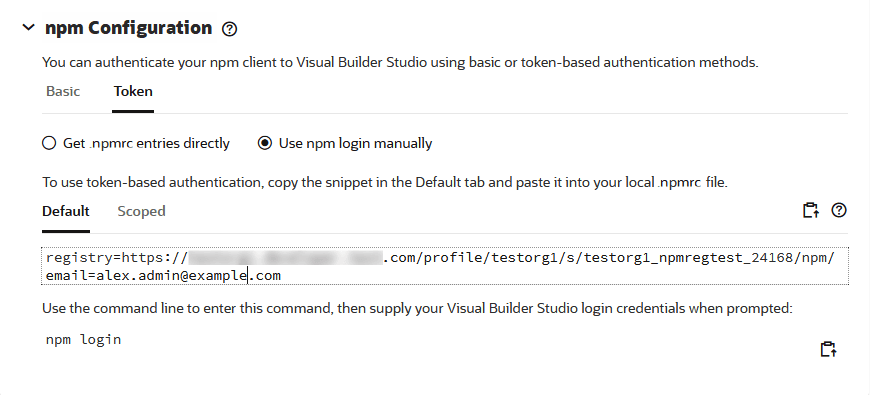The height and width of the screenshot is (395, 870).
Task: Copy registry snippet to clipboard icon
Action: 811,210
